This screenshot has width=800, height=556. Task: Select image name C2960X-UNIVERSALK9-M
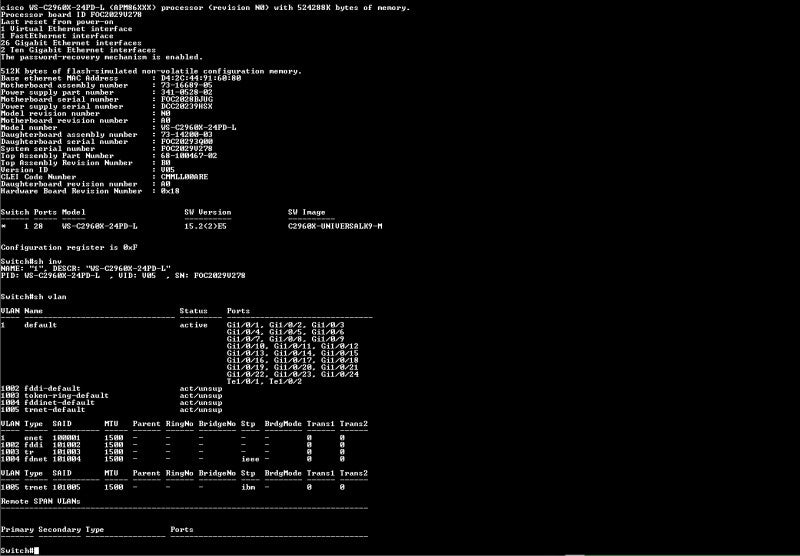[x=335, y=226]
